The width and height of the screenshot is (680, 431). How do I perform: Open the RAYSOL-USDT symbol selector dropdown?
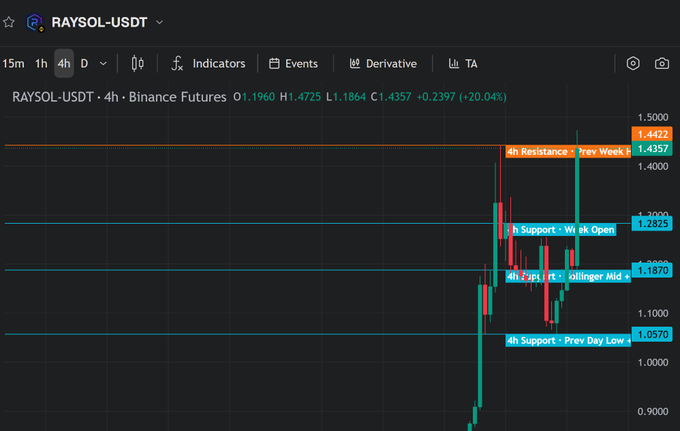[x=159, y=22]
